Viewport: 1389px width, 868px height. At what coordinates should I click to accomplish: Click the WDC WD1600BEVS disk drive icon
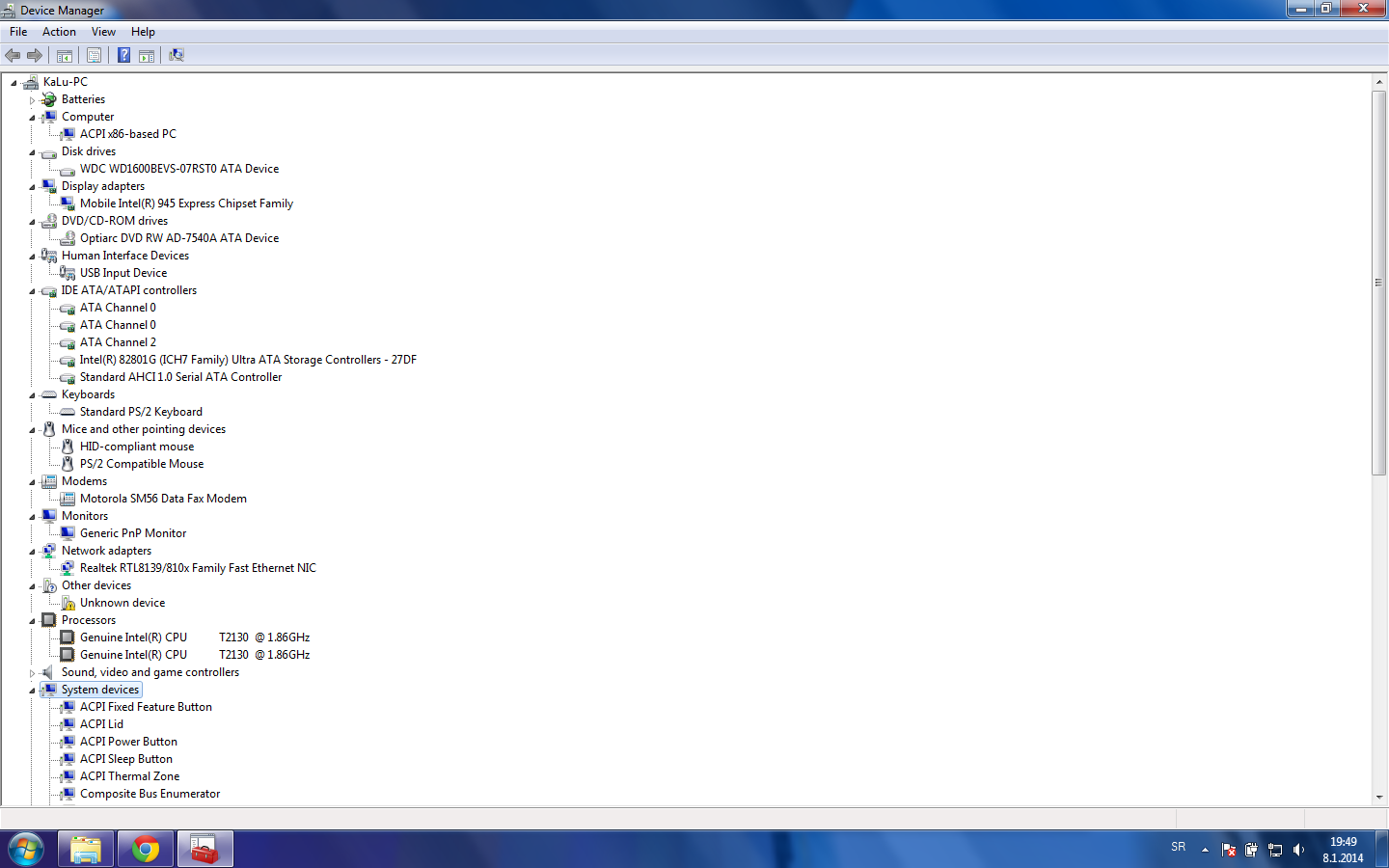pyautogui.click(x=68, y=170)
